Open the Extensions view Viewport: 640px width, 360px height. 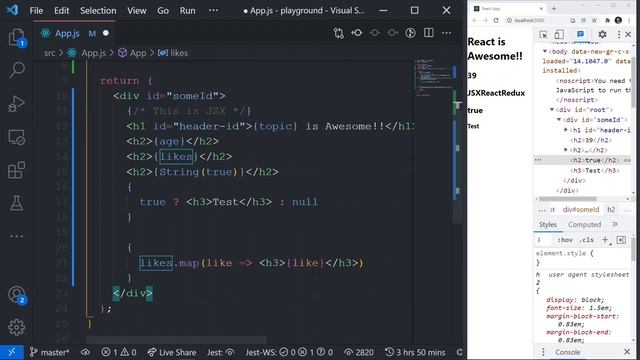[x=16, y=170]
